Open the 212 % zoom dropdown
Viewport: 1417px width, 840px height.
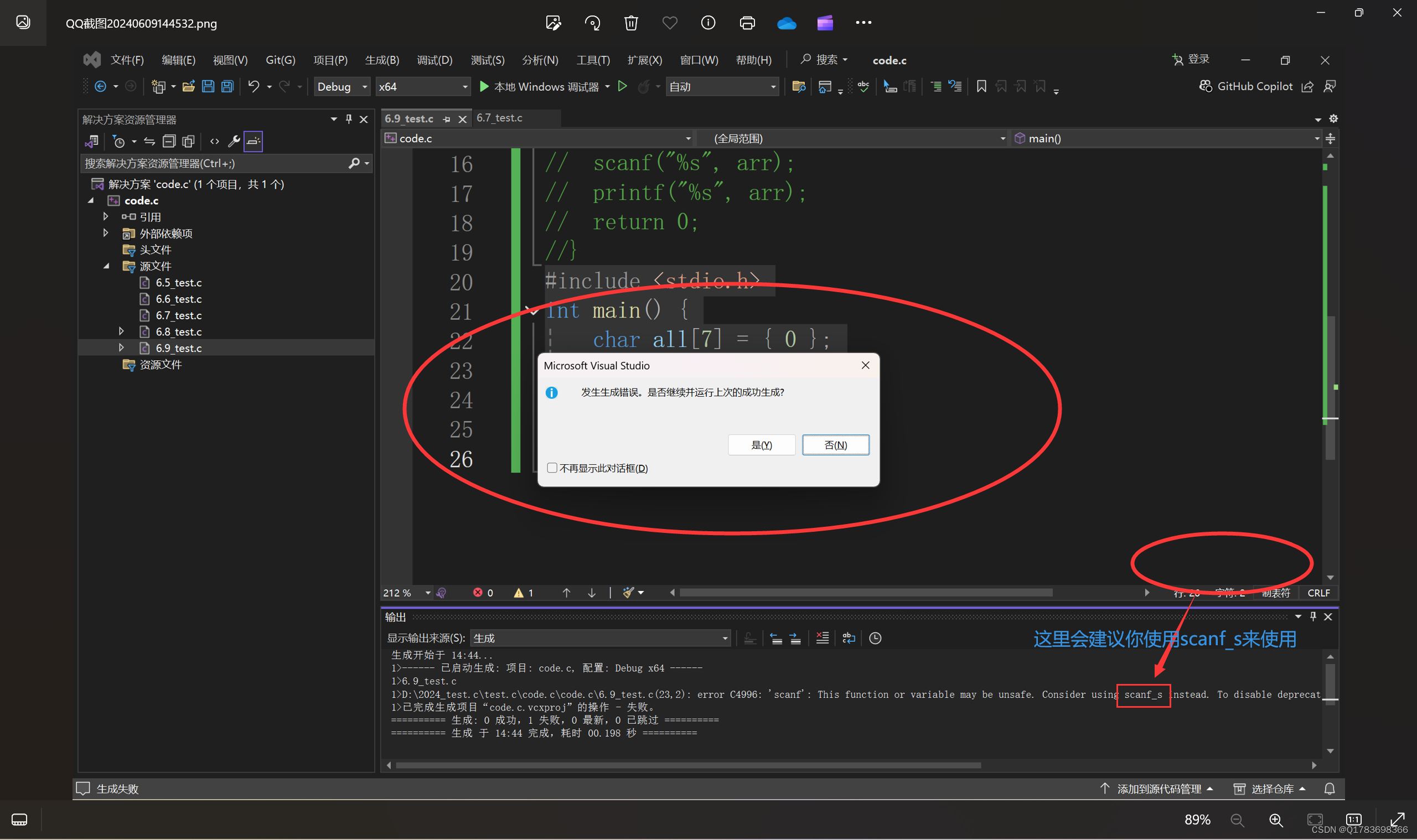(x=406, y=593)
